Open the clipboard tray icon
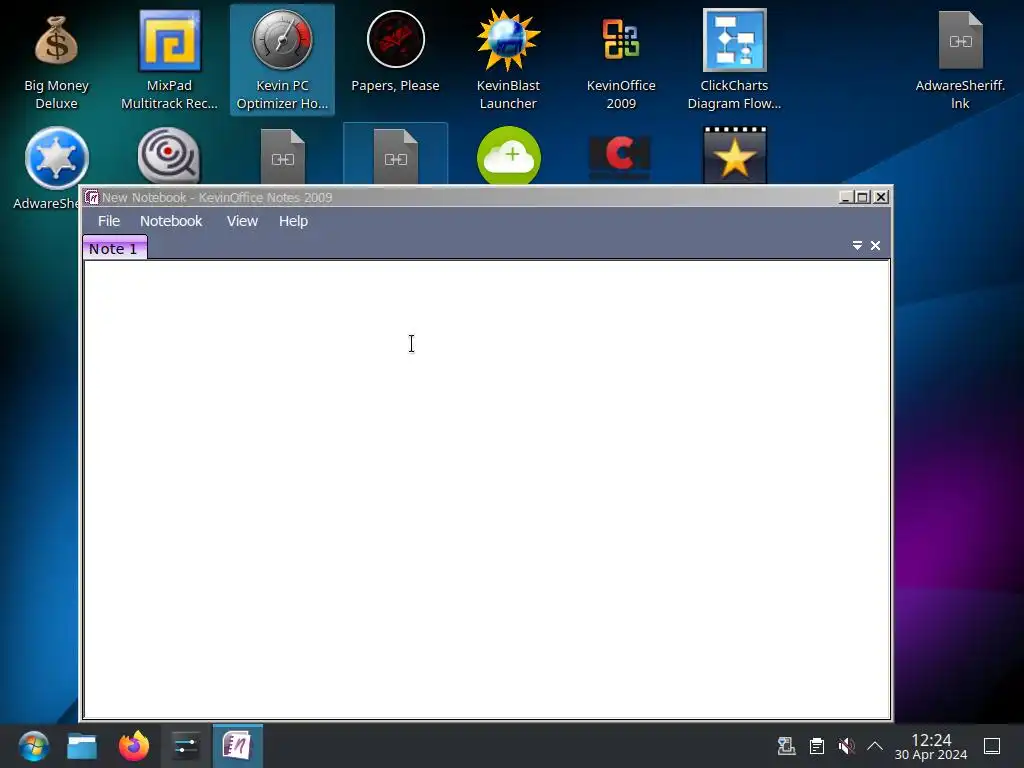The image size is (1024, 768). tap(816, 746)
